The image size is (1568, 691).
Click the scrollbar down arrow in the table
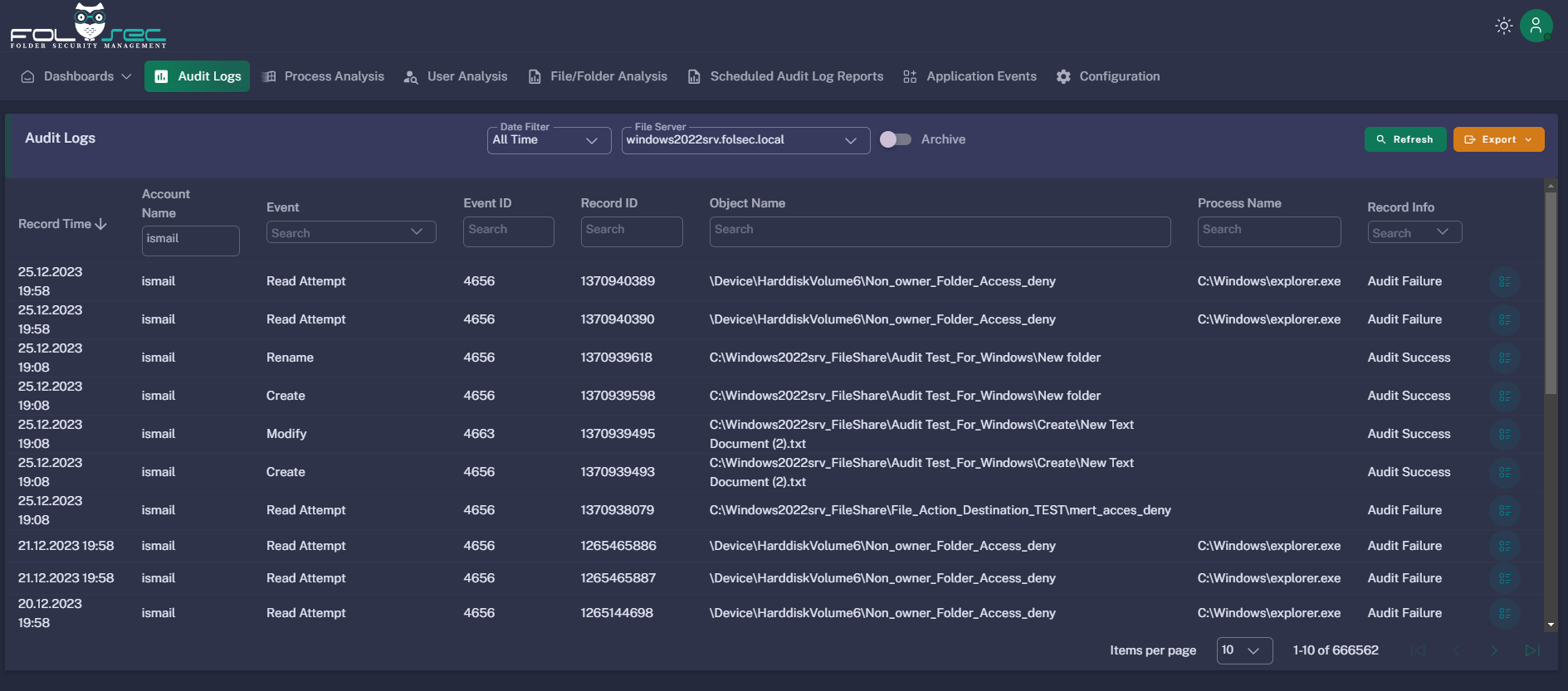(1550, 625)
